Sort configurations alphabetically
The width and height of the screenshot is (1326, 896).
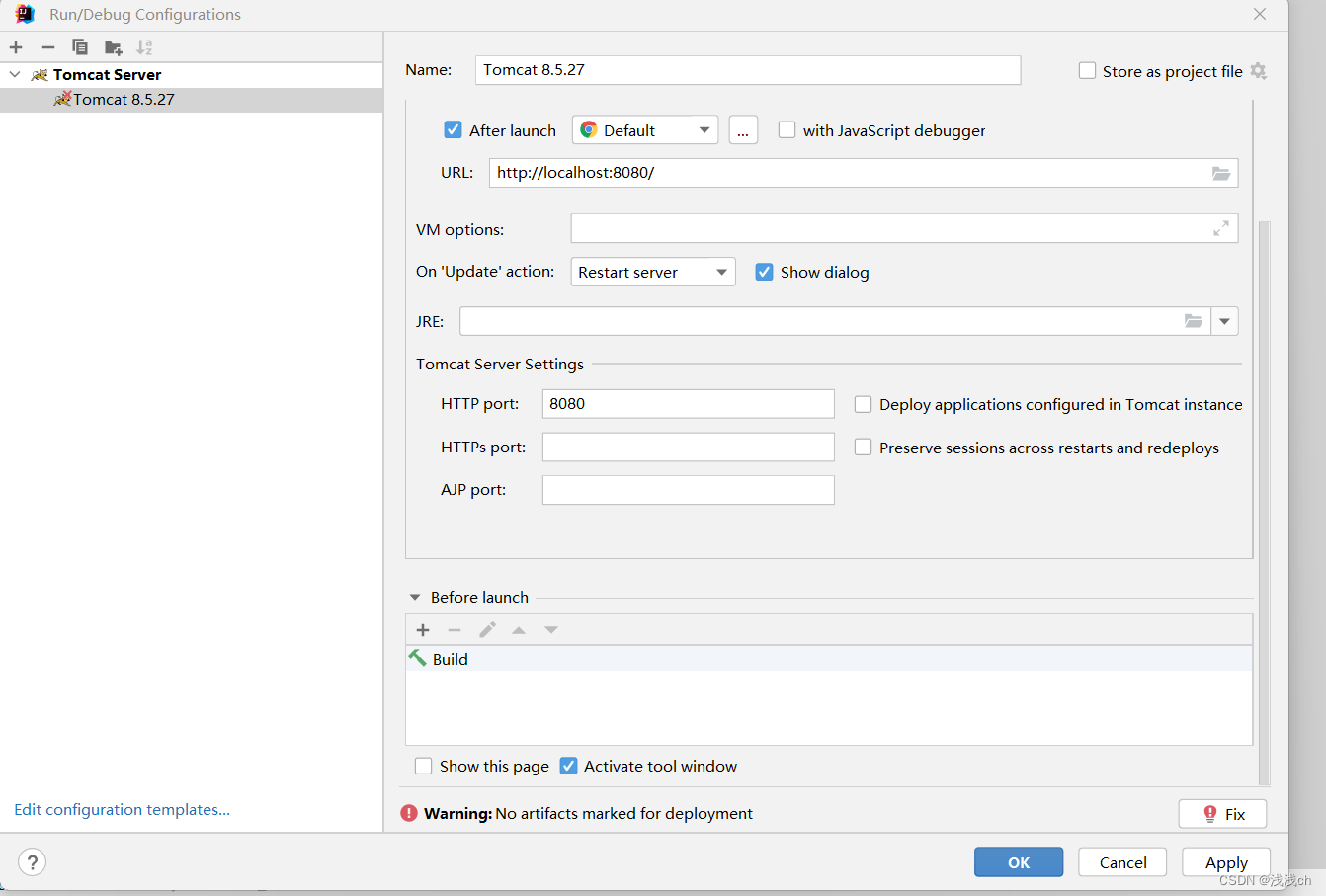[x=144, y=47]
